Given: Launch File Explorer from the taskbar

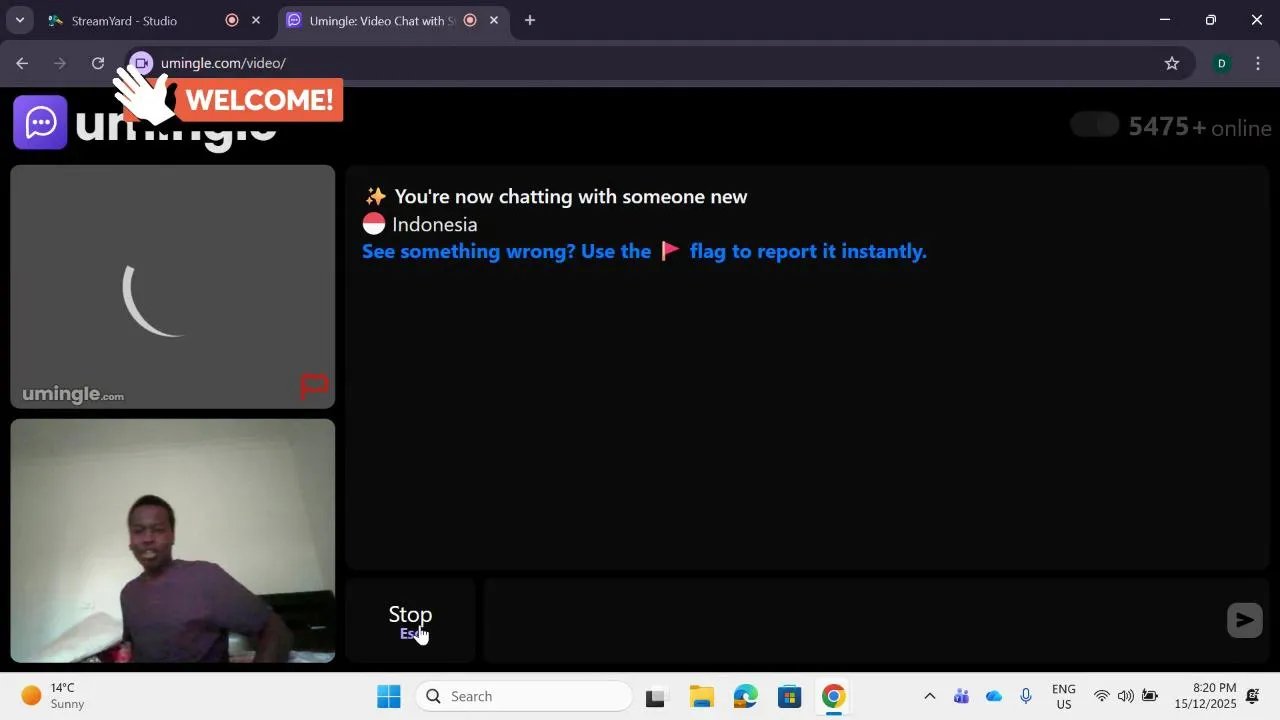Looking at the screenshot, I should 701,696.
